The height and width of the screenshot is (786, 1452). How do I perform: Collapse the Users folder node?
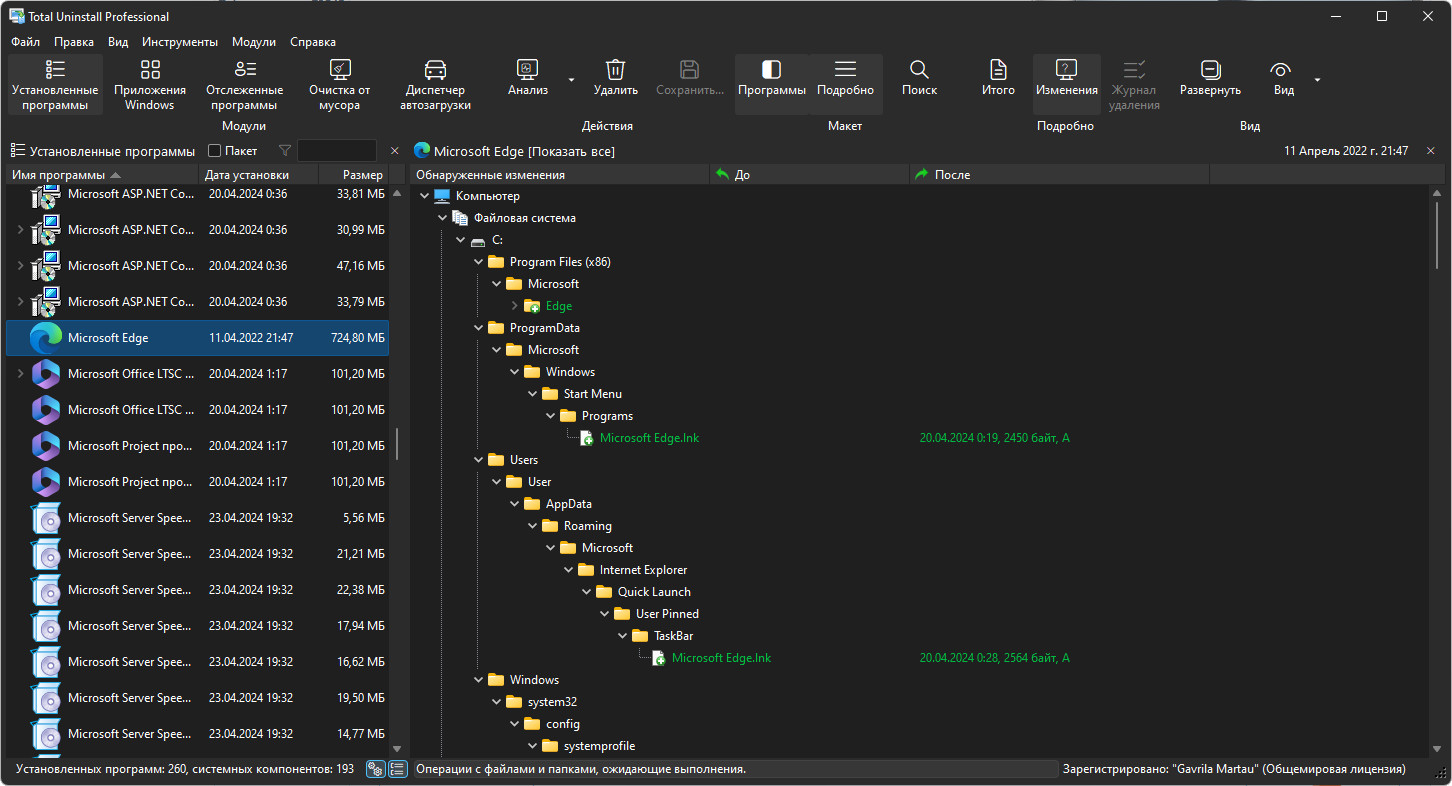[x=479, y=460]
